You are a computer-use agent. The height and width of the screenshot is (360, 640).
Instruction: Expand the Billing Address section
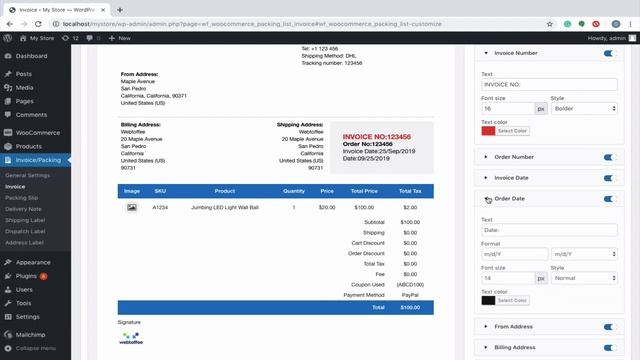pos(486,347)
